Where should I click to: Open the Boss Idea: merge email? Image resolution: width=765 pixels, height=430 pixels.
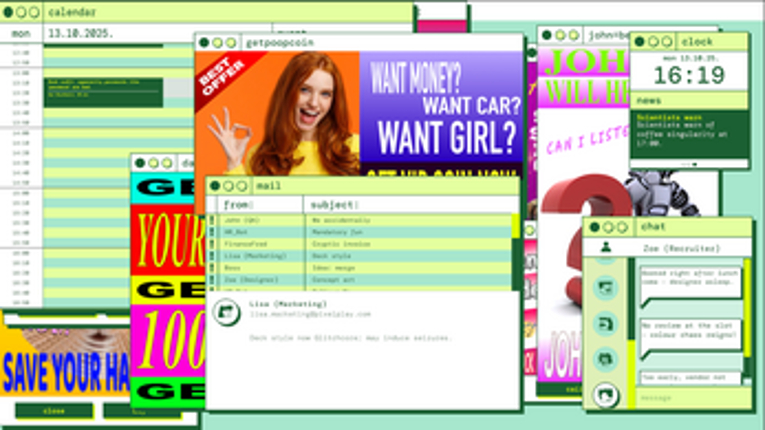[359, 268]
